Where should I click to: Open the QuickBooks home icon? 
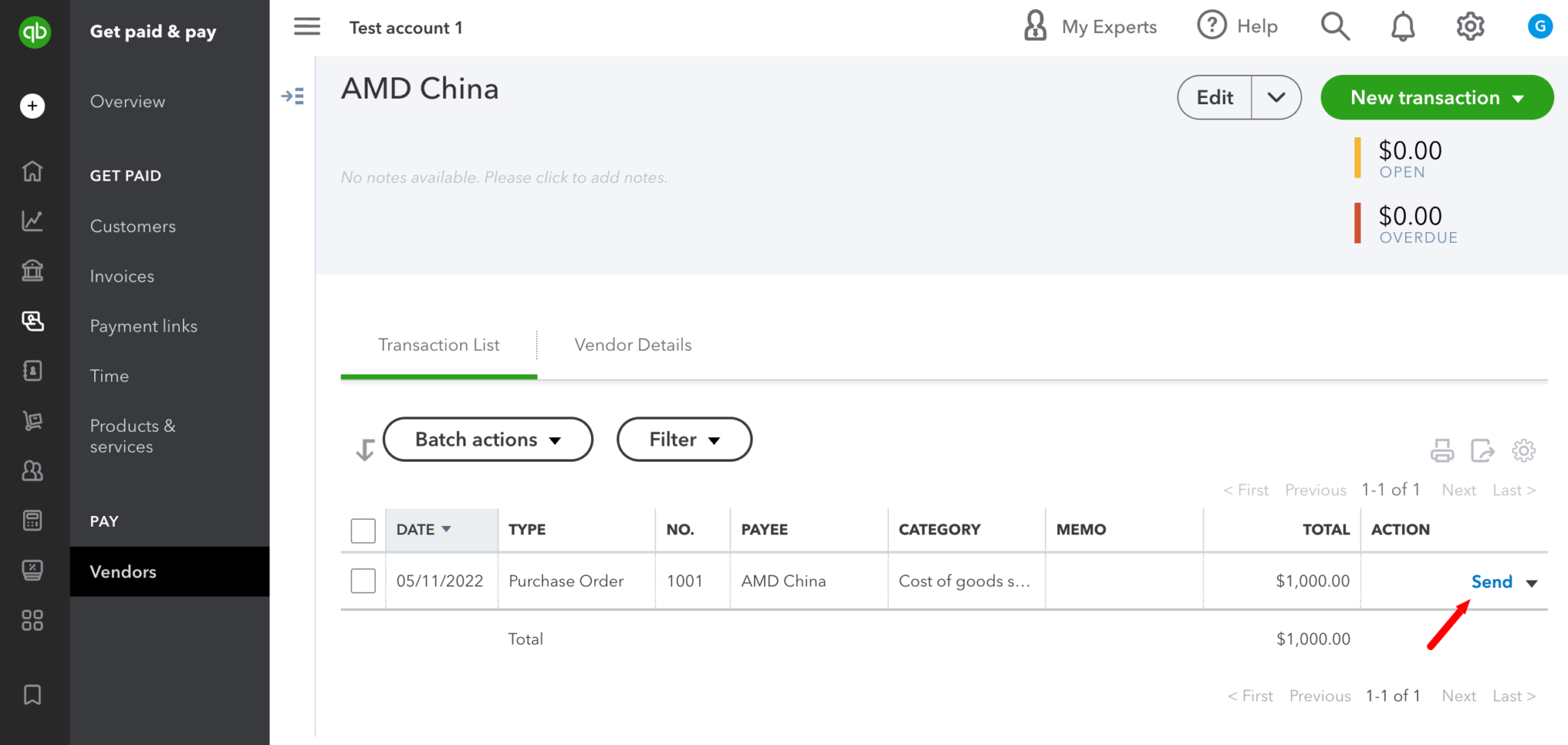click(x=32, y=171)
